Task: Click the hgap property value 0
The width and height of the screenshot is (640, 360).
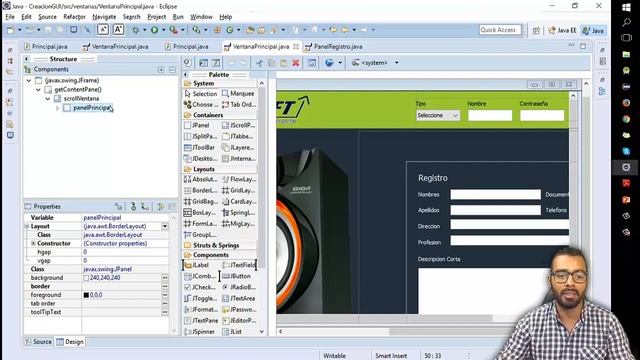Action: [x=125, y=252]
